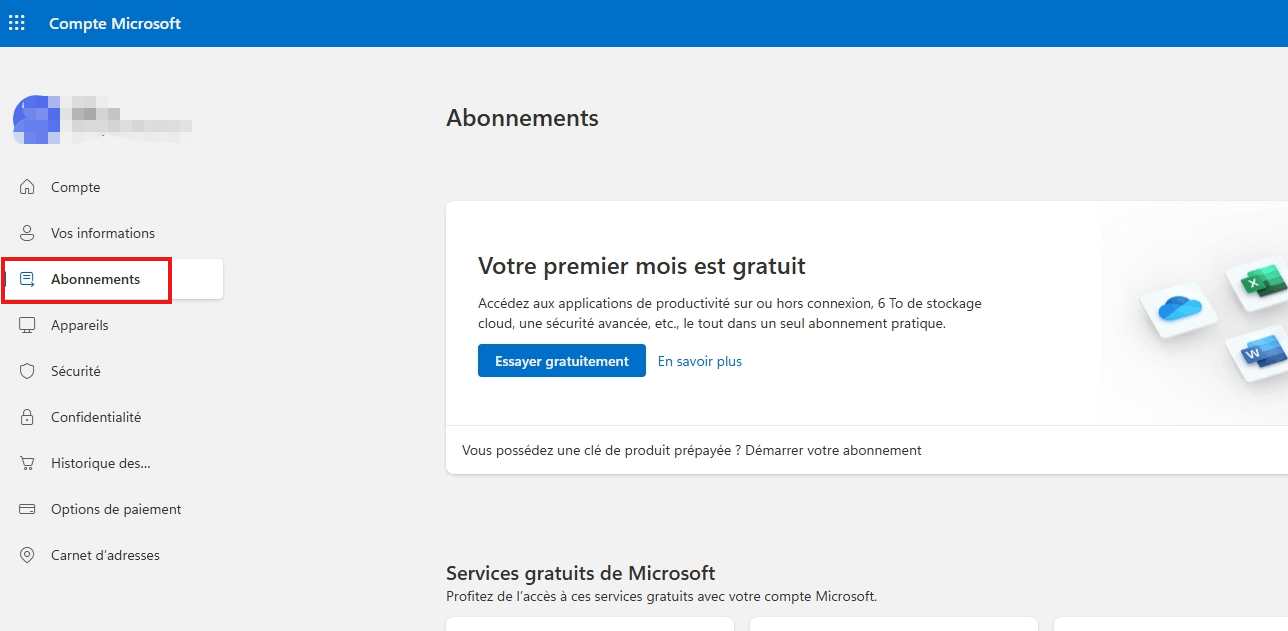The image size is (1288, 631).
Task: Click the paragraph starting Accédez aux applications
Action: coord(730,313)
